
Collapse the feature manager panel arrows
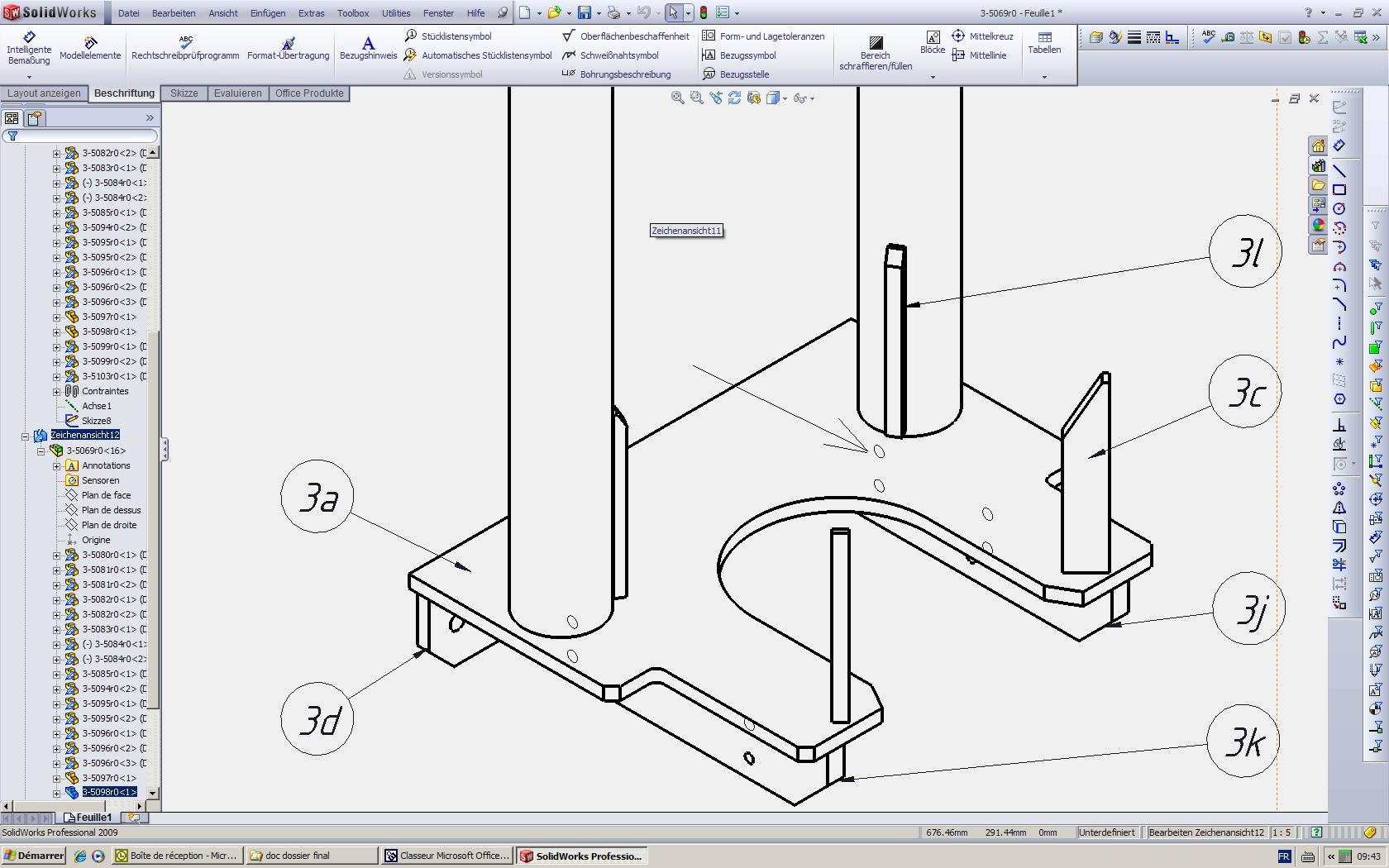click(150, 118)
